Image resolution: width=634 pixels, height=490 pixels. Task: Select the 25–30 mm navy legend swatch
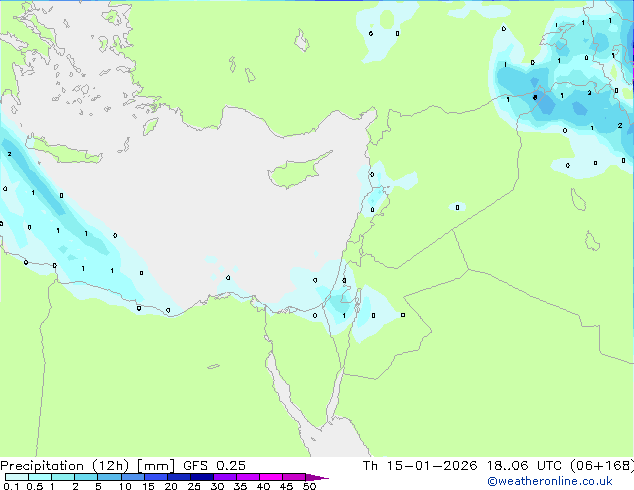201,477
